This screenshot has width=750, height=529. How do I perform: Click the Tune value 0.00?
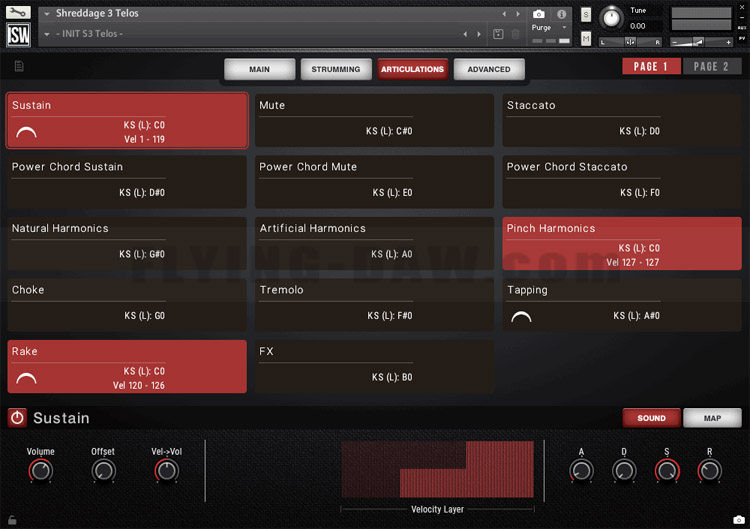coord(637,26)
